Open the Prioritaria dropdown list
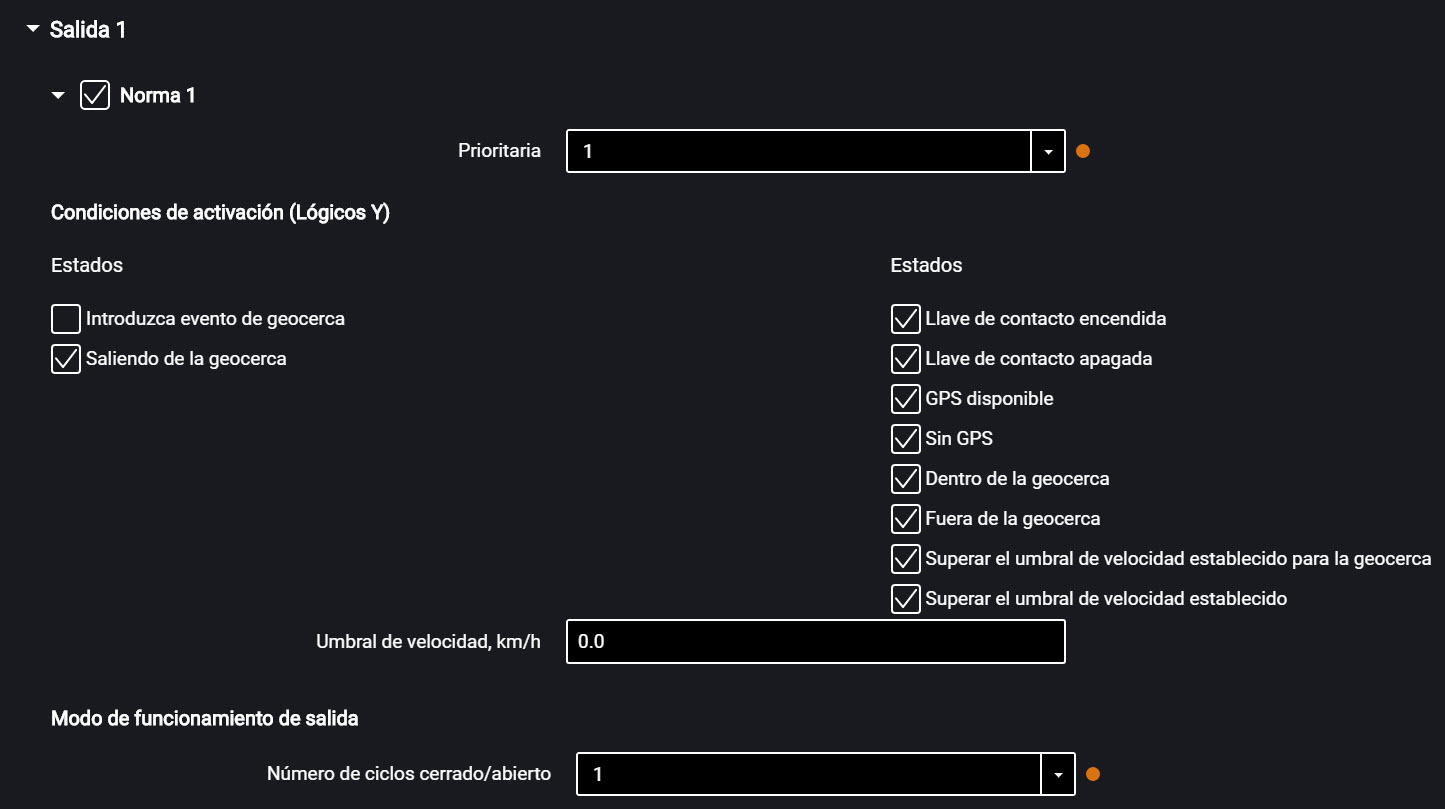 (1047, 151)
